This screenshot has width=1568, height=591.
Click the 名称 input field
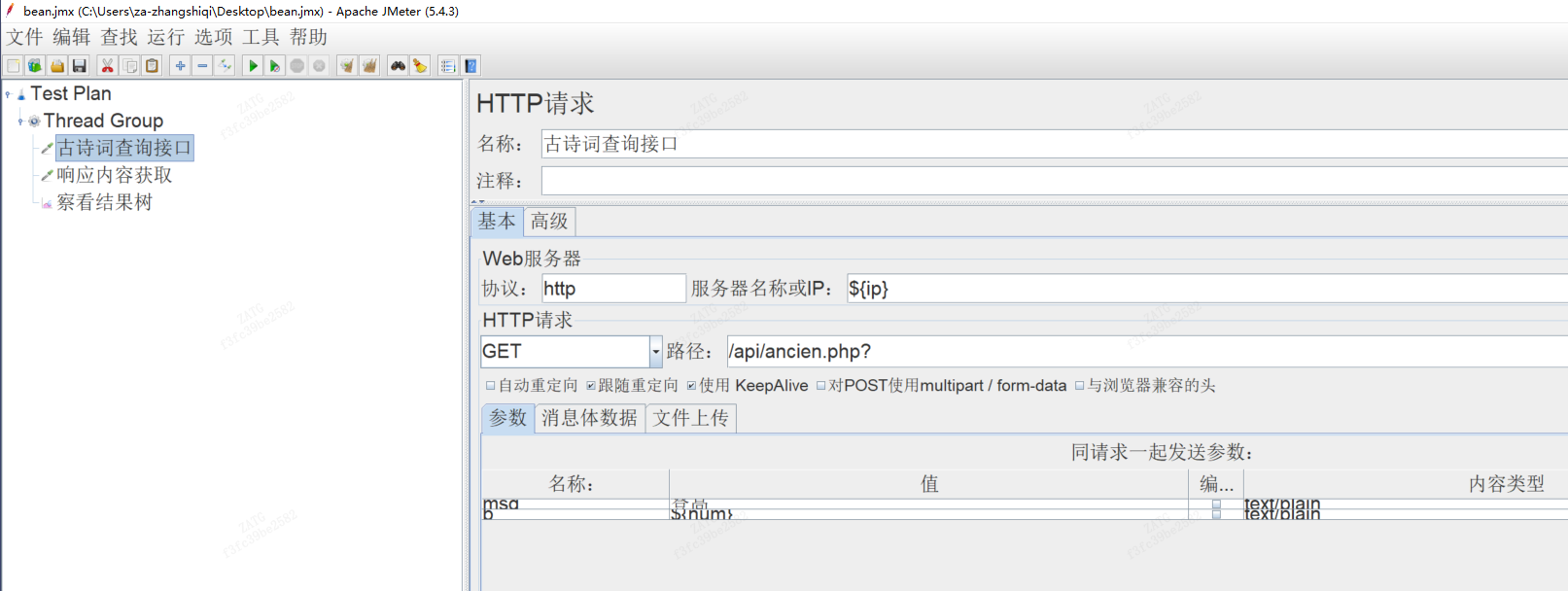[x=1054, y=144]
